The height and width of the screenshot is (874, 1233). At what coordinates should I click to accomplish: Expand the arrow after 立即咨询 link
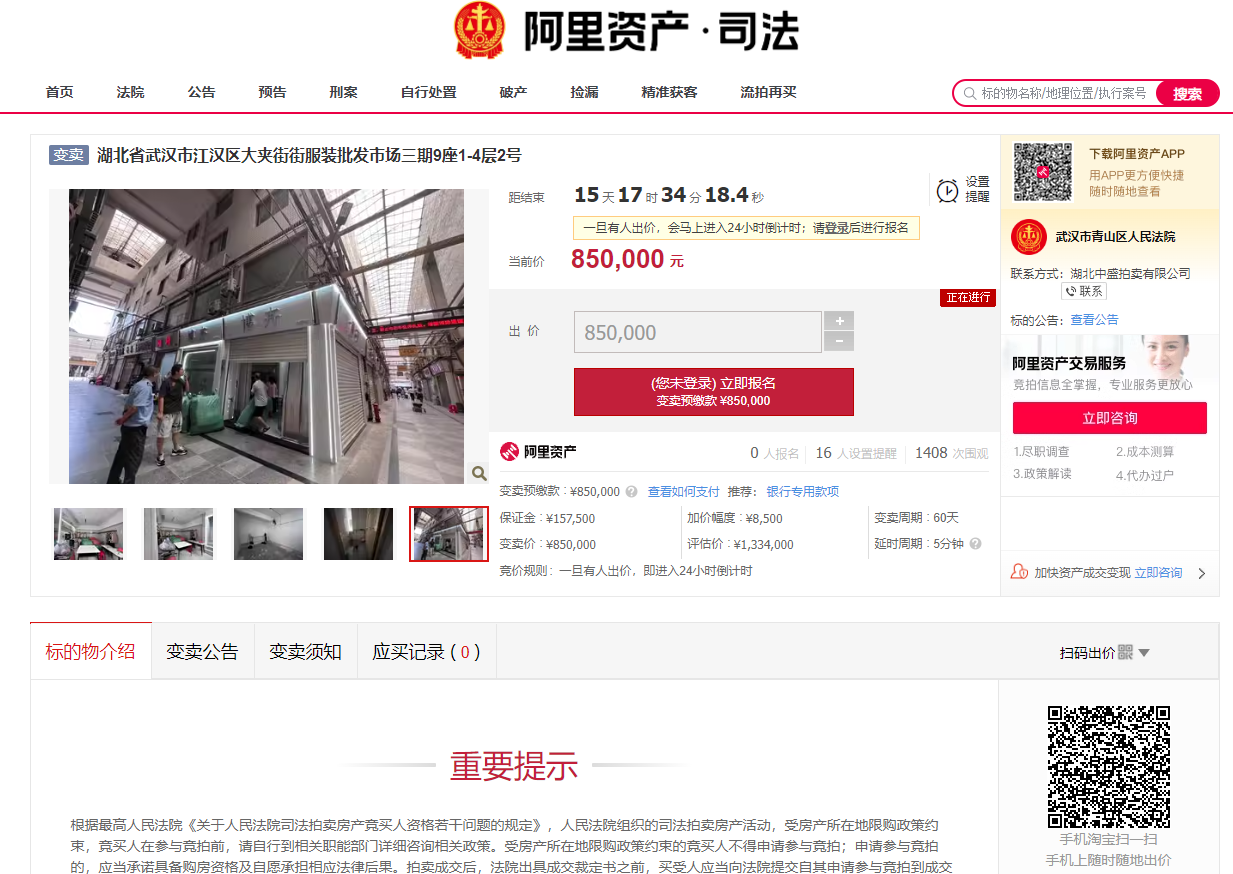pyautogui.click(x=1201, y=573)
